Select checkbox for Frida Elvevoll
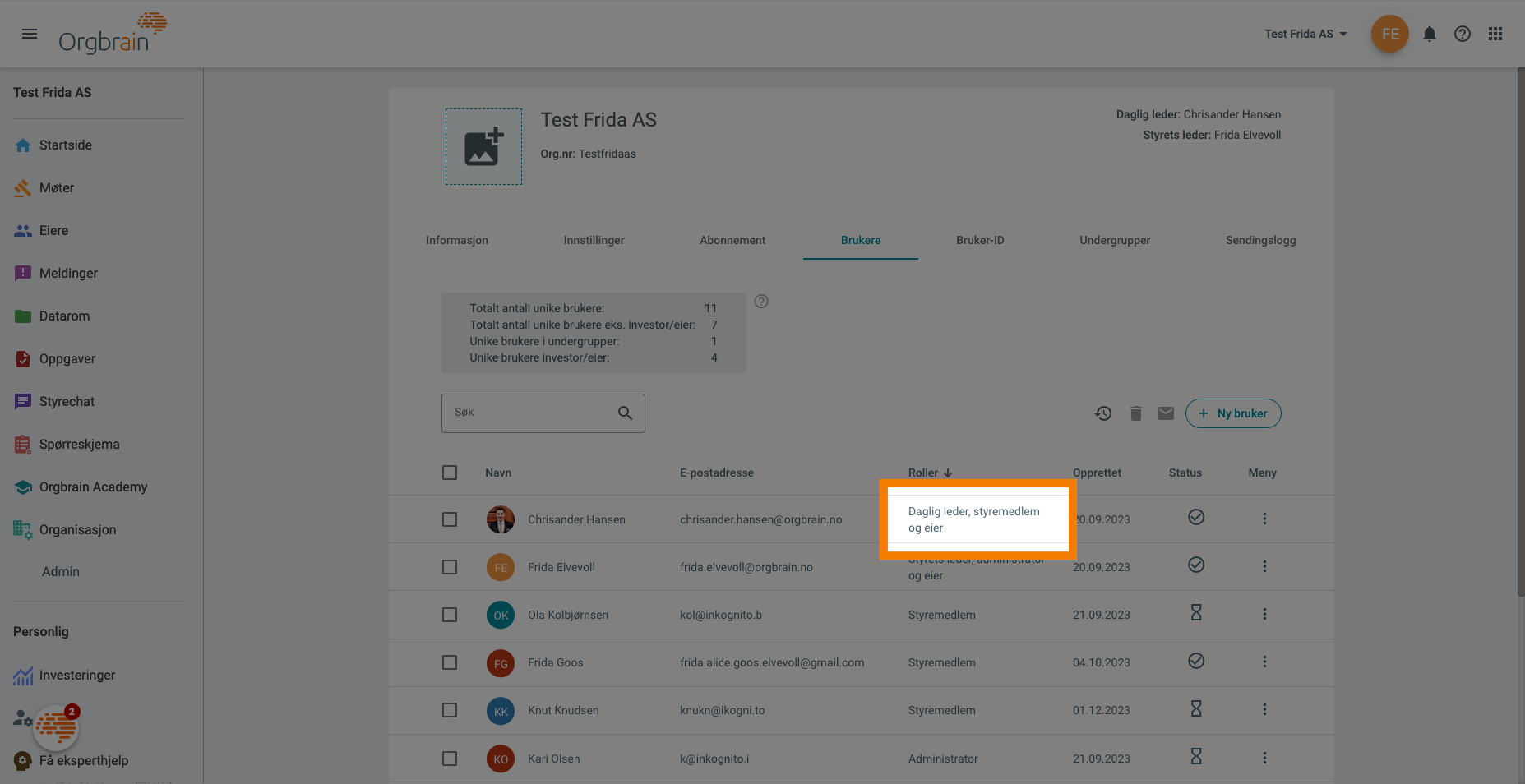Viewport: 1525px width, 784px height. 450,567
